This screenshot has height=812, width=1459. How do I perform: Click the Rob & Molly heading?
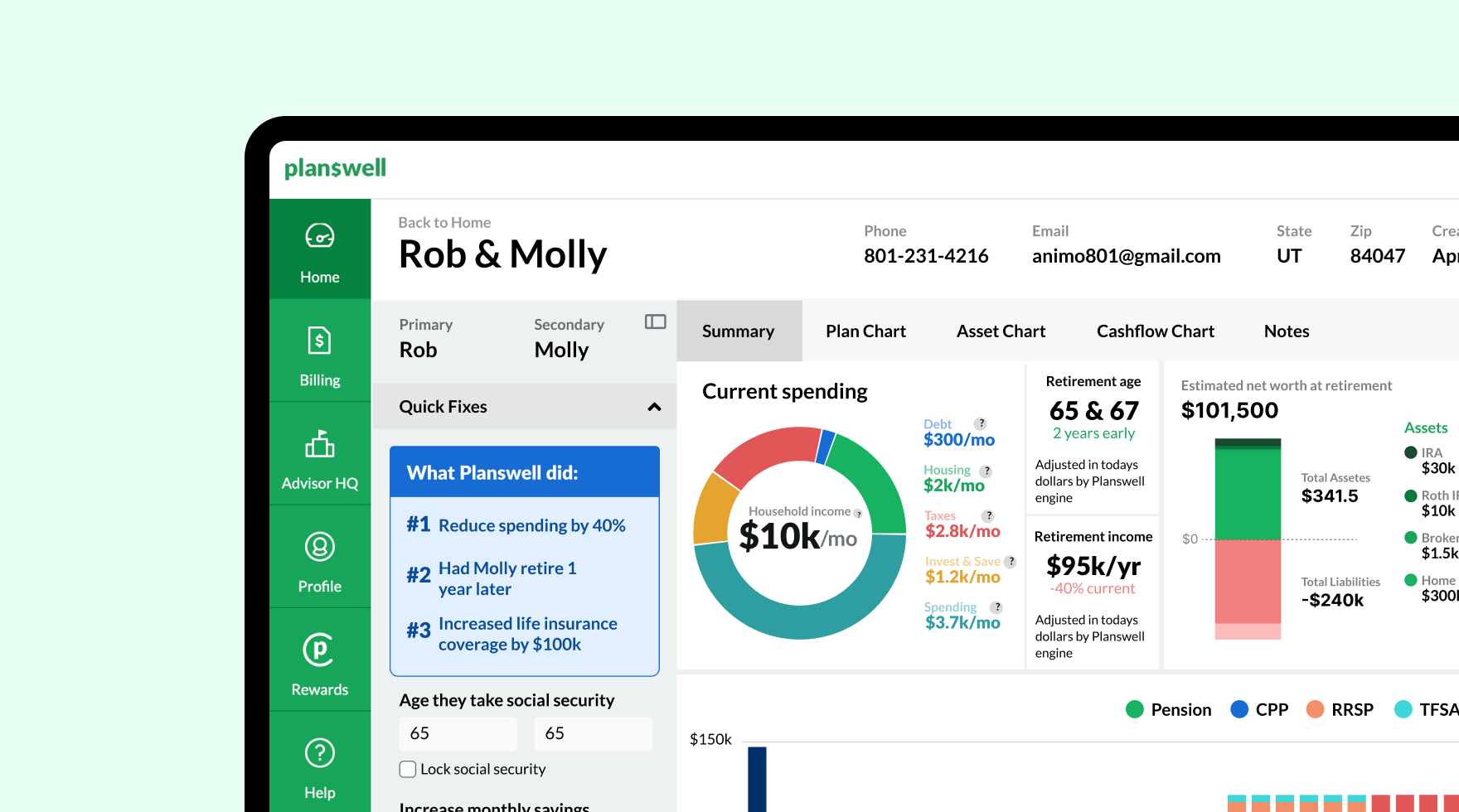click(503, 254)
